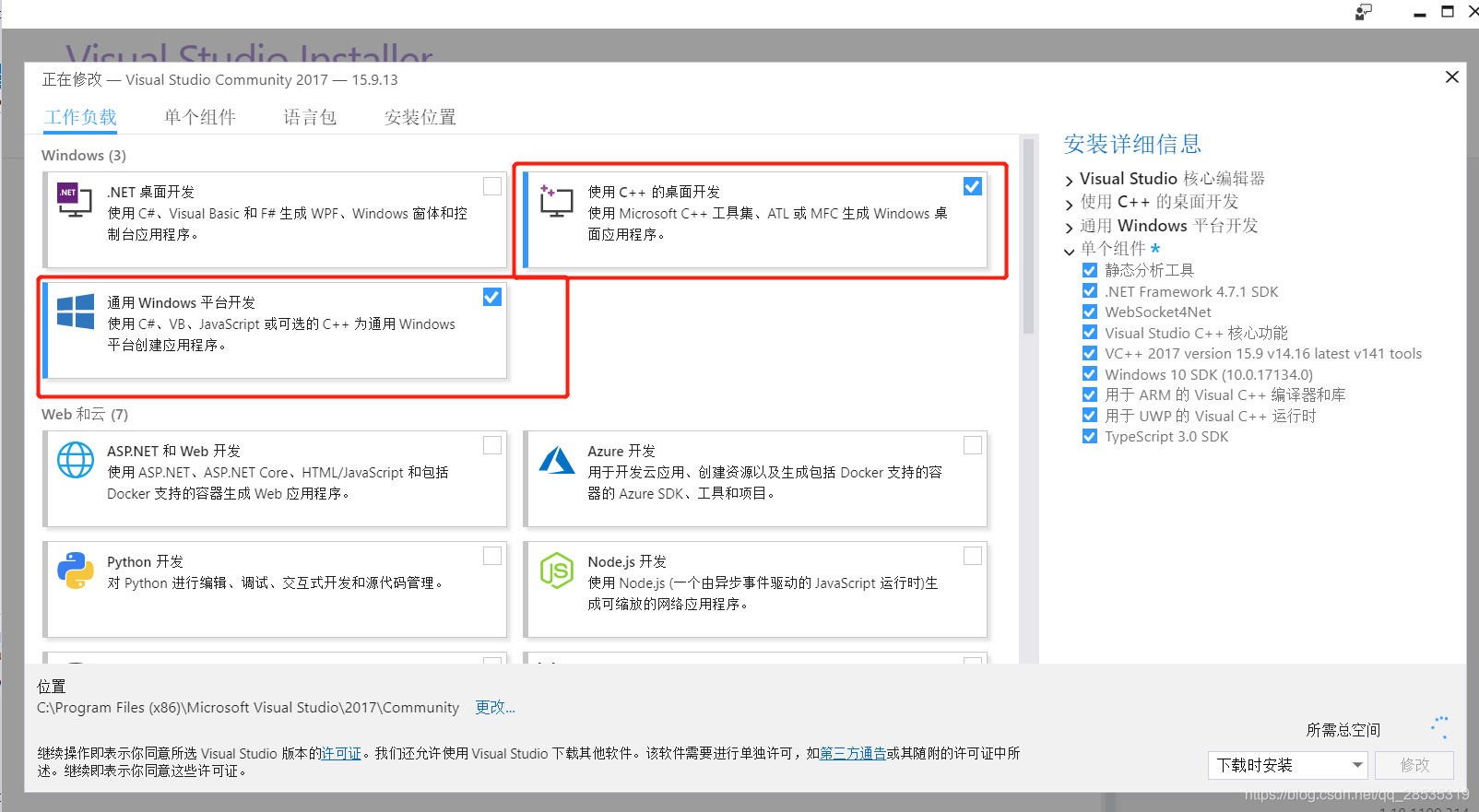Expand Visual Studio 核心编辑器 details
1479x812 pixels.
(x=1070, y=181)
